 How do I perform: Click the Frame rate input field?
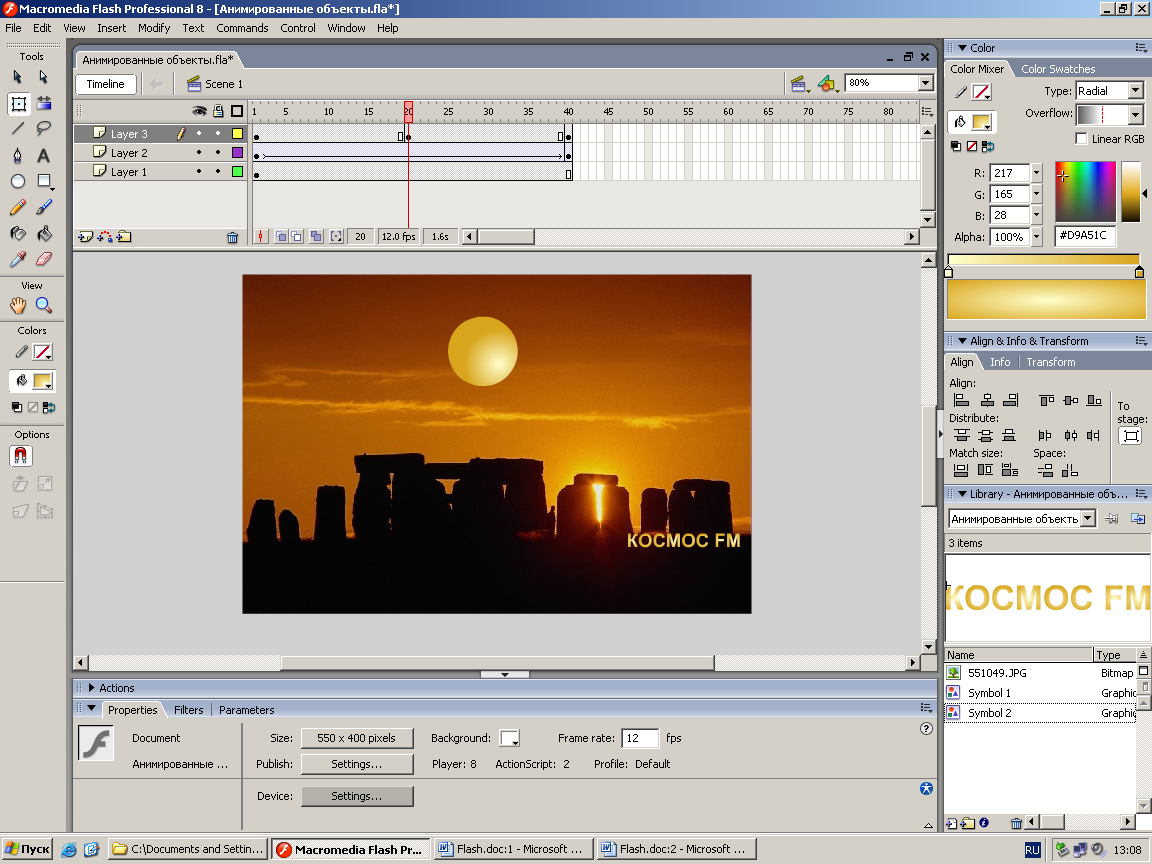(639, 738)
